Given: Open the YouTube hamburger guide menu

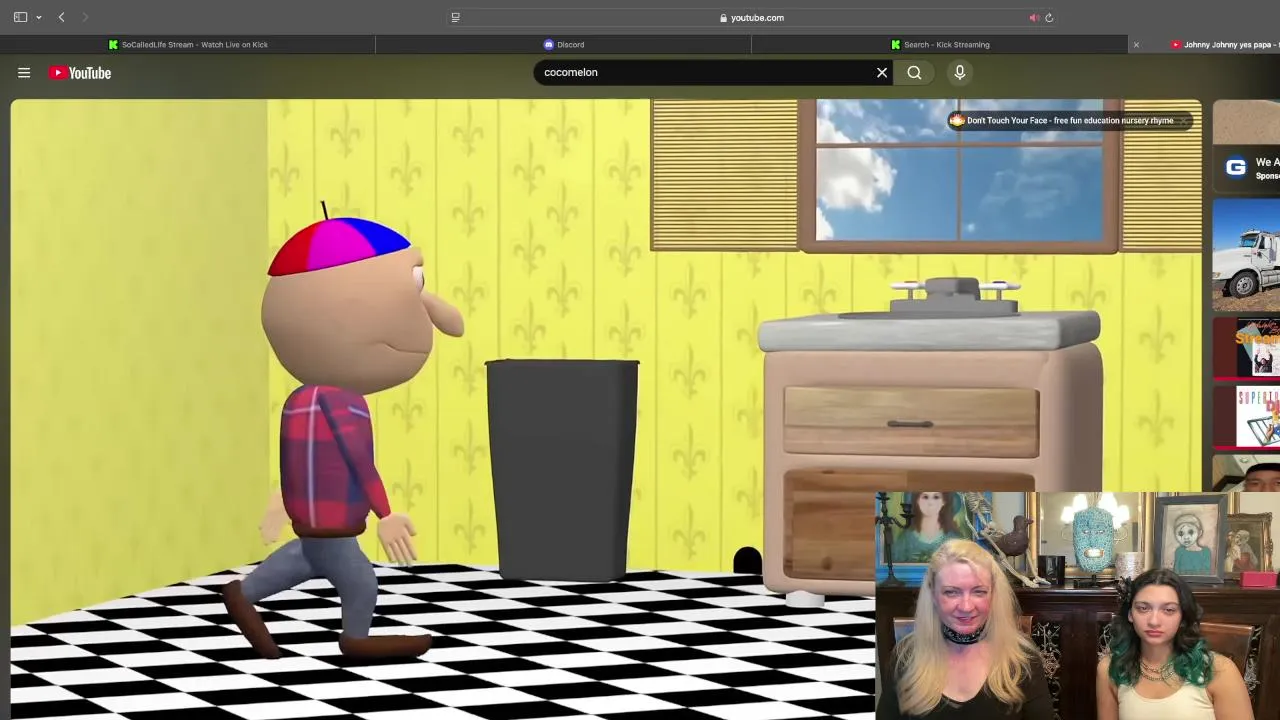Looking at the screenshot, I should pyautogui.click(x=24, y=72).
